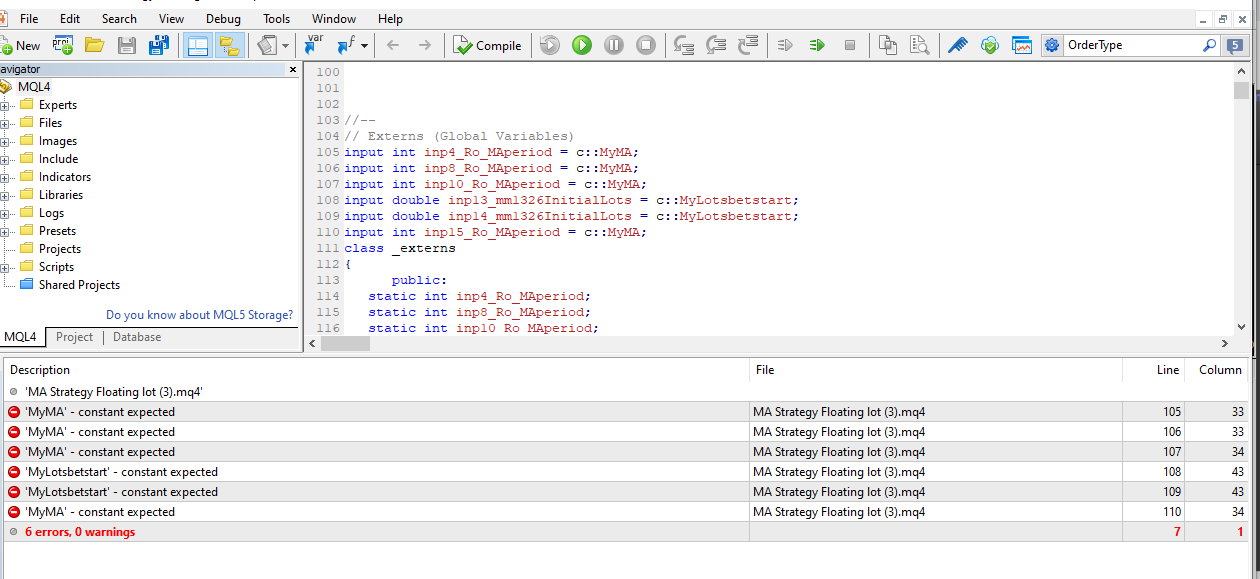Open the Debug menu
Viewport: 1260px width, 579px height.
[223, 19]
